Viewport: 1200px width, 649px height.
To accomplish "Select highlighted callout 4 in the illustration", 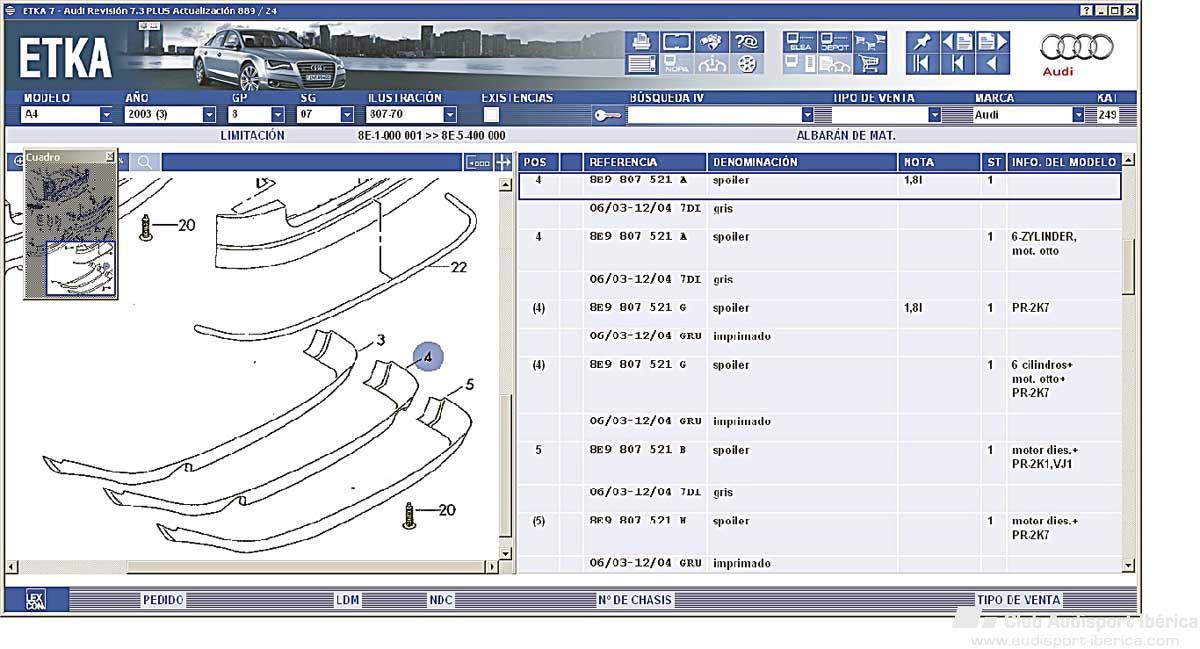I will click(426, 357).
